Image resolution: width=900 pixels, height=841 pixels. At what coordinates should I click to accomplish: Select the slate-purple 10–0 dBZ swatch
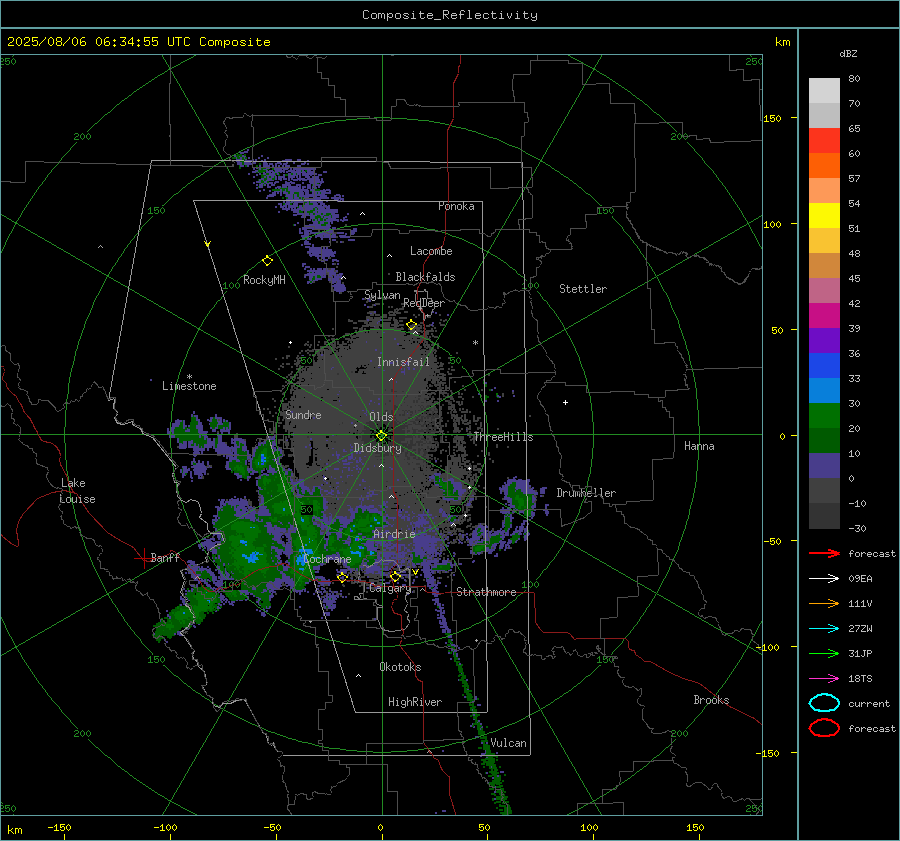click(824, 466)
